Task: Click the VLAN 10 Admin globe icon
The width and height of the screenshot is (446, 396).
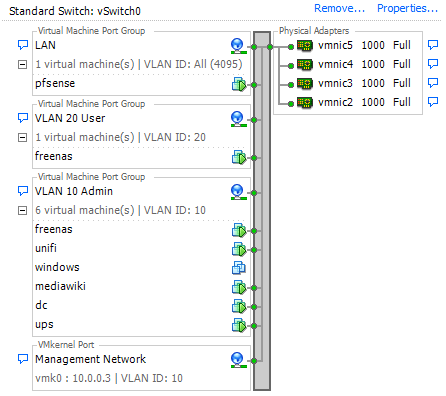Action: click(238, 192)
